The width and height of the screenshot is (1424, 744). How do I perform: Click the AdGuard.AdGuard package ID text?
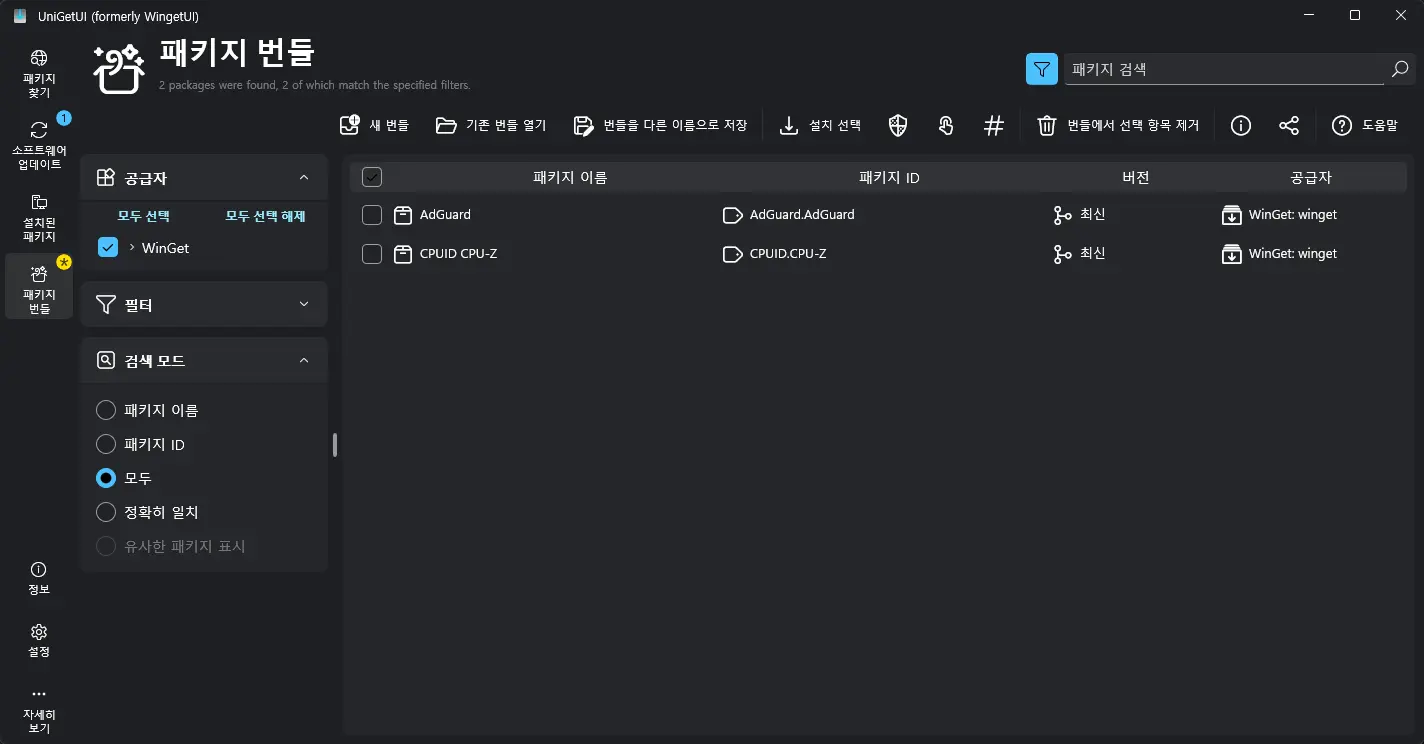tap(802, 215)
